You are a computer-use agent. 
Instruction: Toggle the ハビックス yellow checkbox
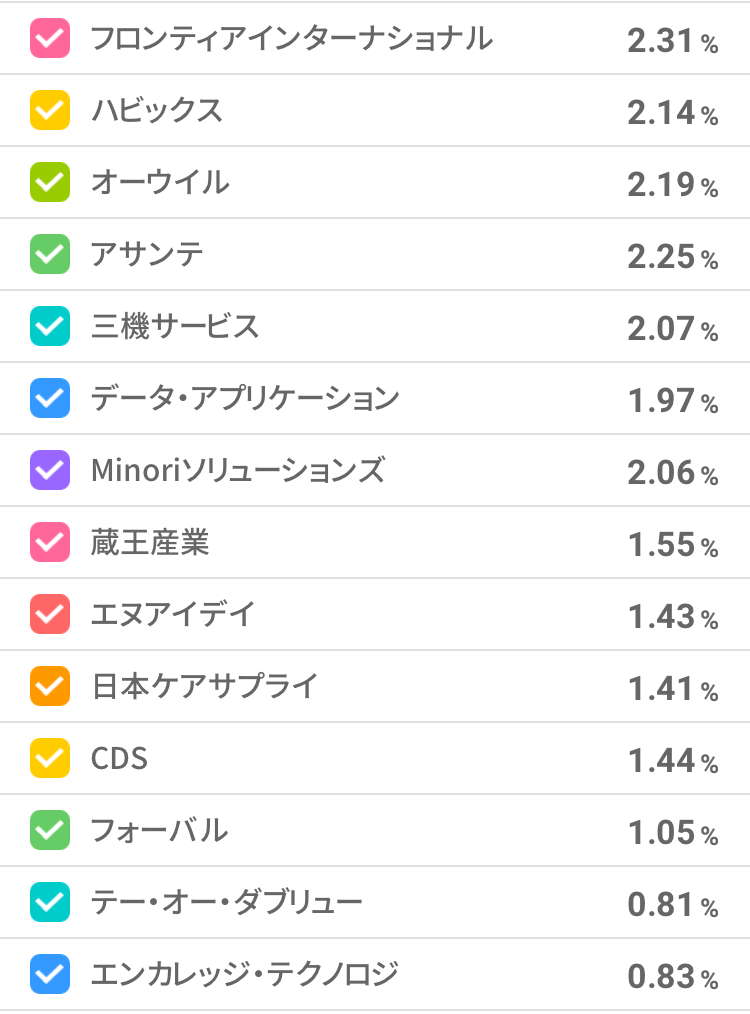coord(50,111)
